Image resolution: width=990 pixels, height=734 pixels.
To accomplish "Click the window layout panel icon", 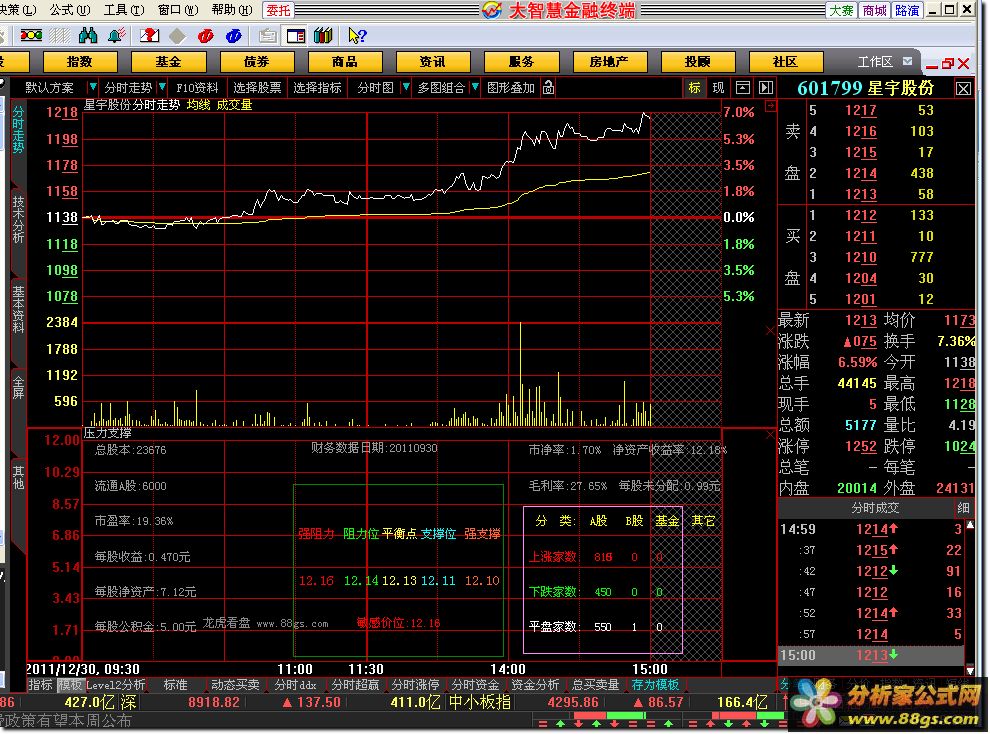I will [x=295, y=36].
